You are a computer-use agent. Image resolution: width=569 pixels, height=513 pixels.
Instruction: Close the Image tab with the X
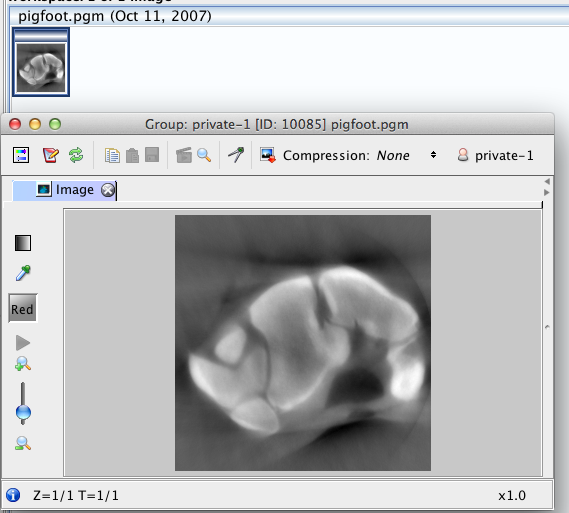tap(107, 190)
